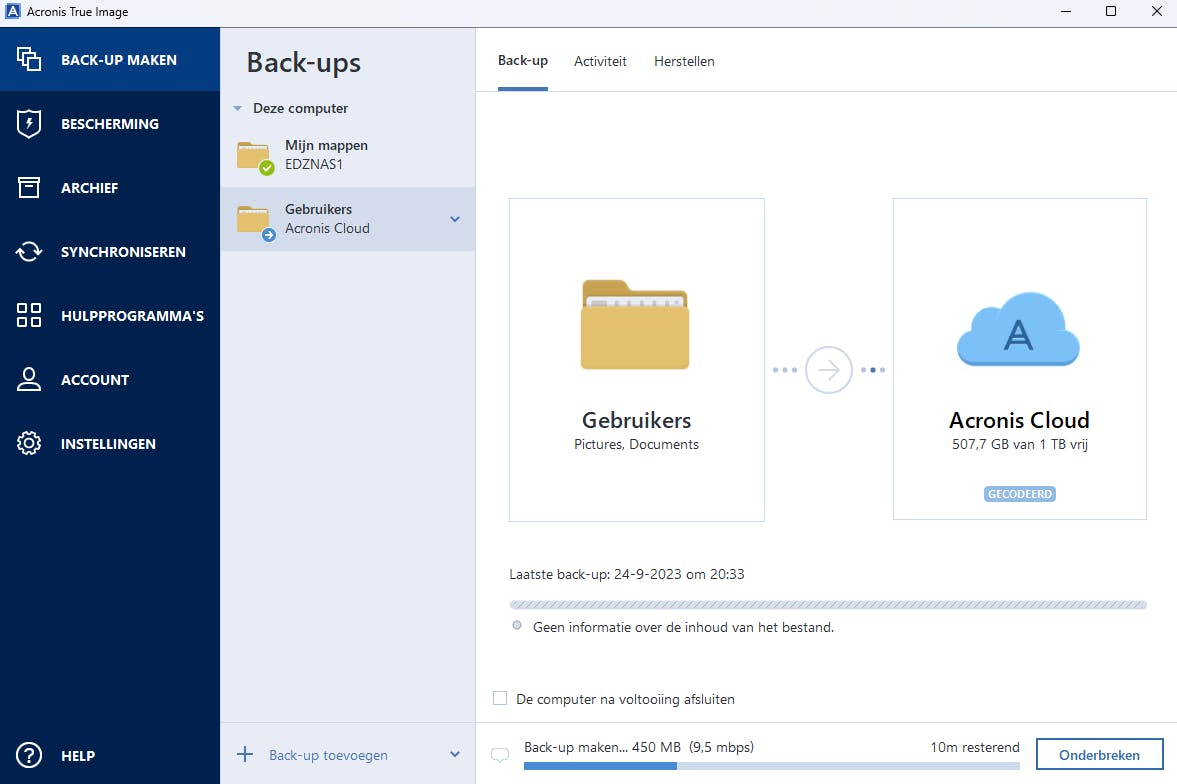This screenshot has height=784, width=1177.
Task: Click the grey dot before Geen informatie
Action: pos(516,625)
